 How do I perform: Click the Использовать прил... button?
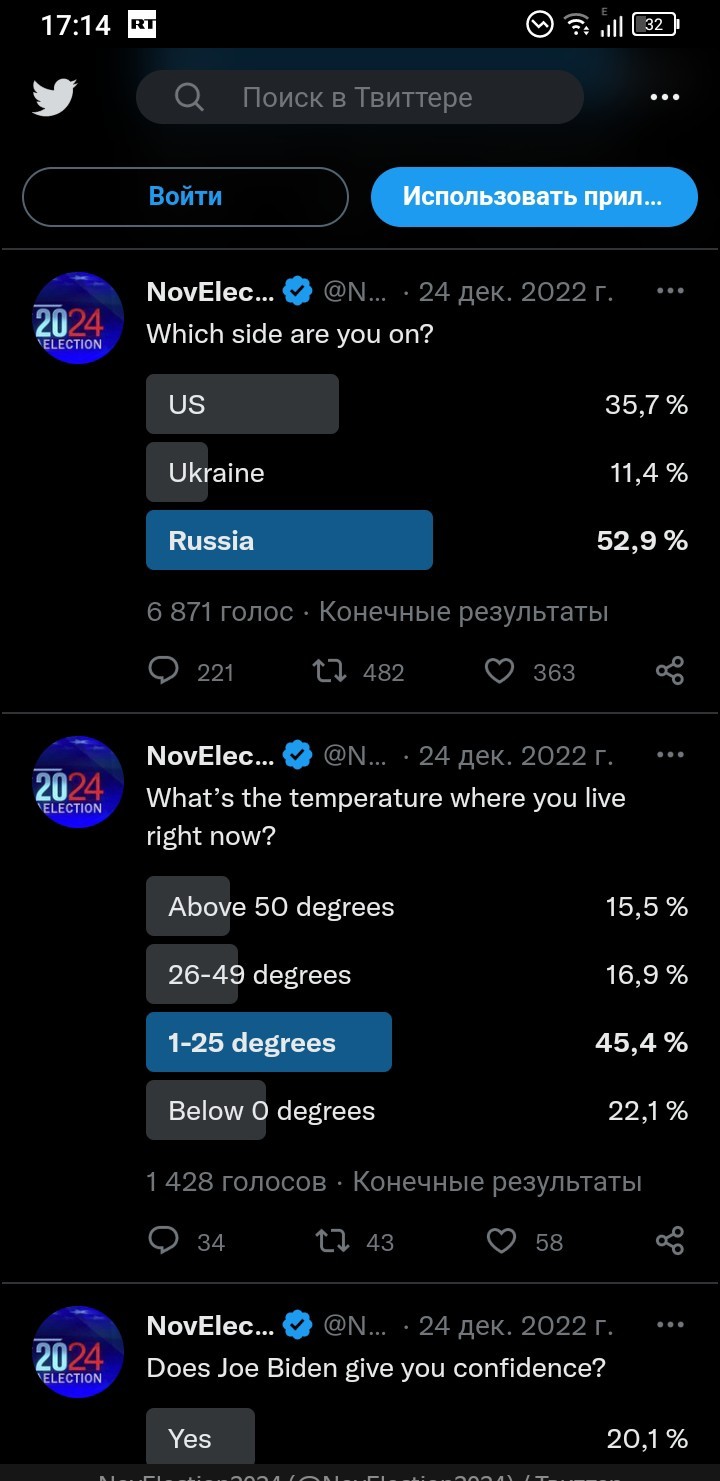(534, 196)
